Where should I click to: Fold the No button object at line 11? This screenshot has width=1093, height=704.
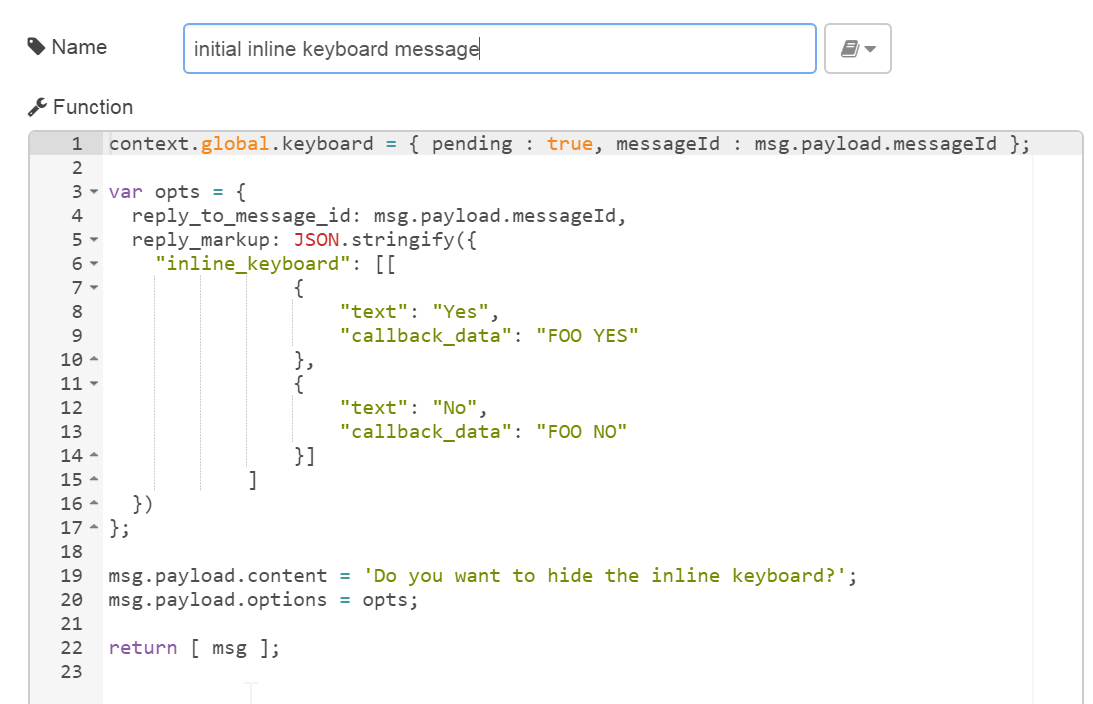click(94, 384)
